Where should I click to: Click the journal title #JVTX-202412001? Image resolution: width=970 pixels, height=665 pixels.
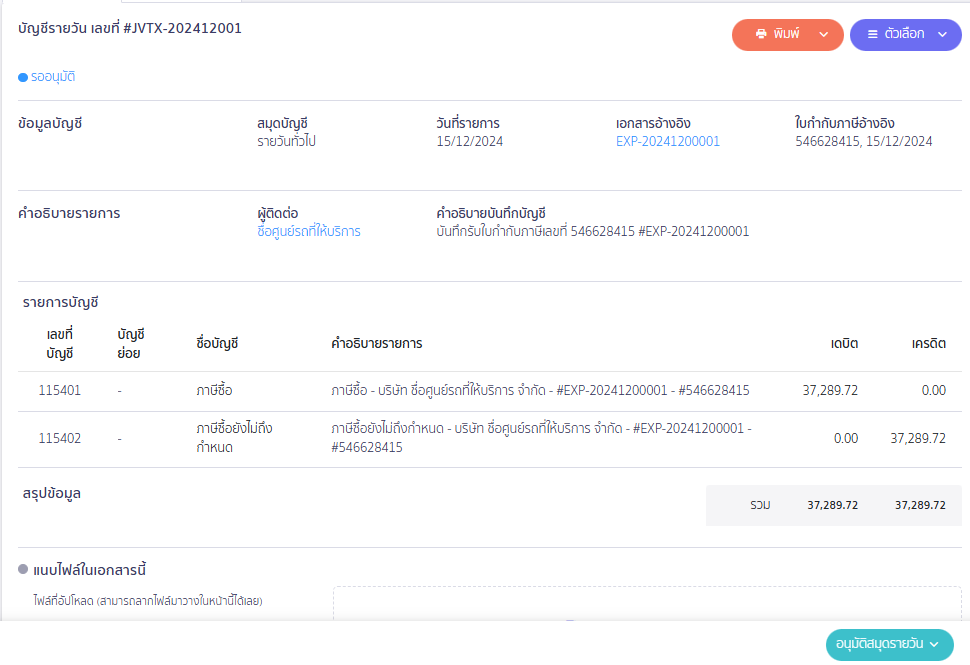pyautogui.click(x=130, y=29)
